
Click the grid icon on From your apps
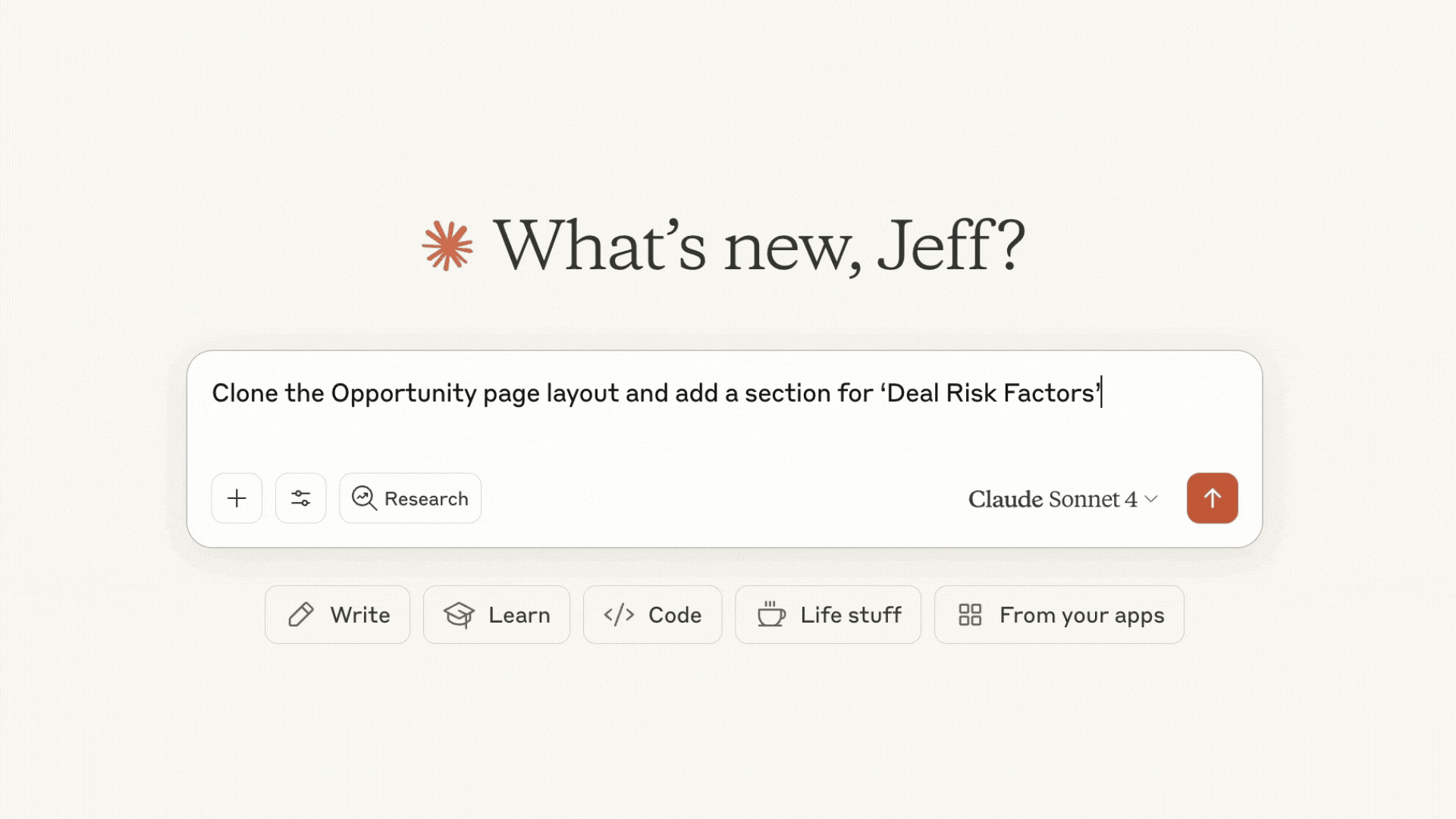(x=970, y=615)
